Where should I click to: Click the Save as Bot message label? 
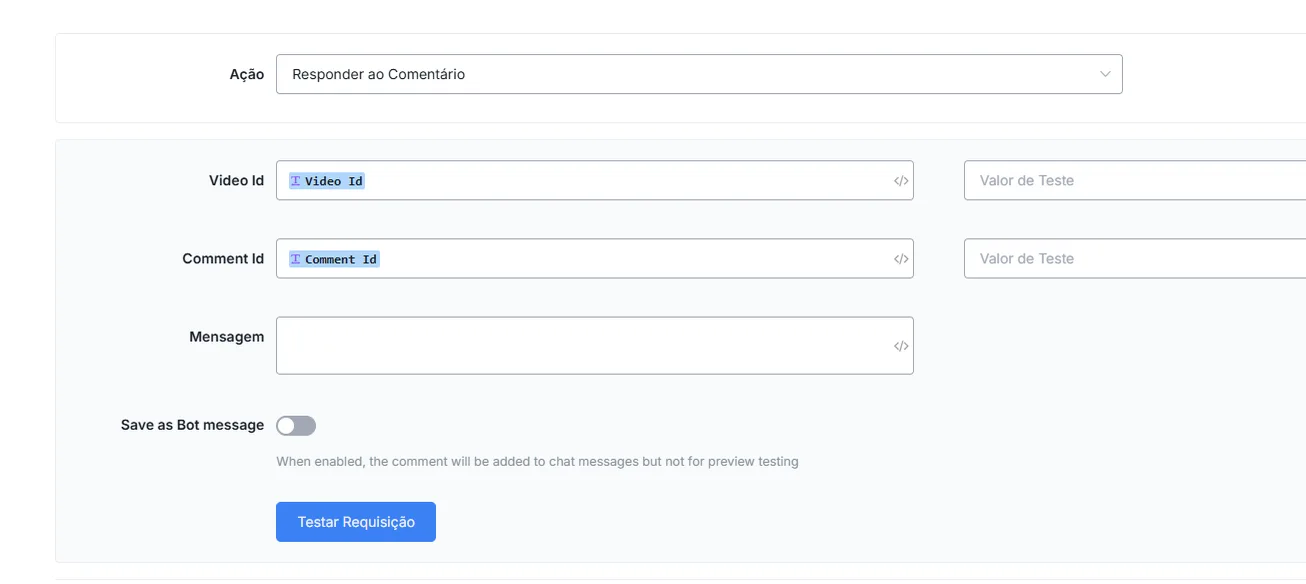coord(192,425)
